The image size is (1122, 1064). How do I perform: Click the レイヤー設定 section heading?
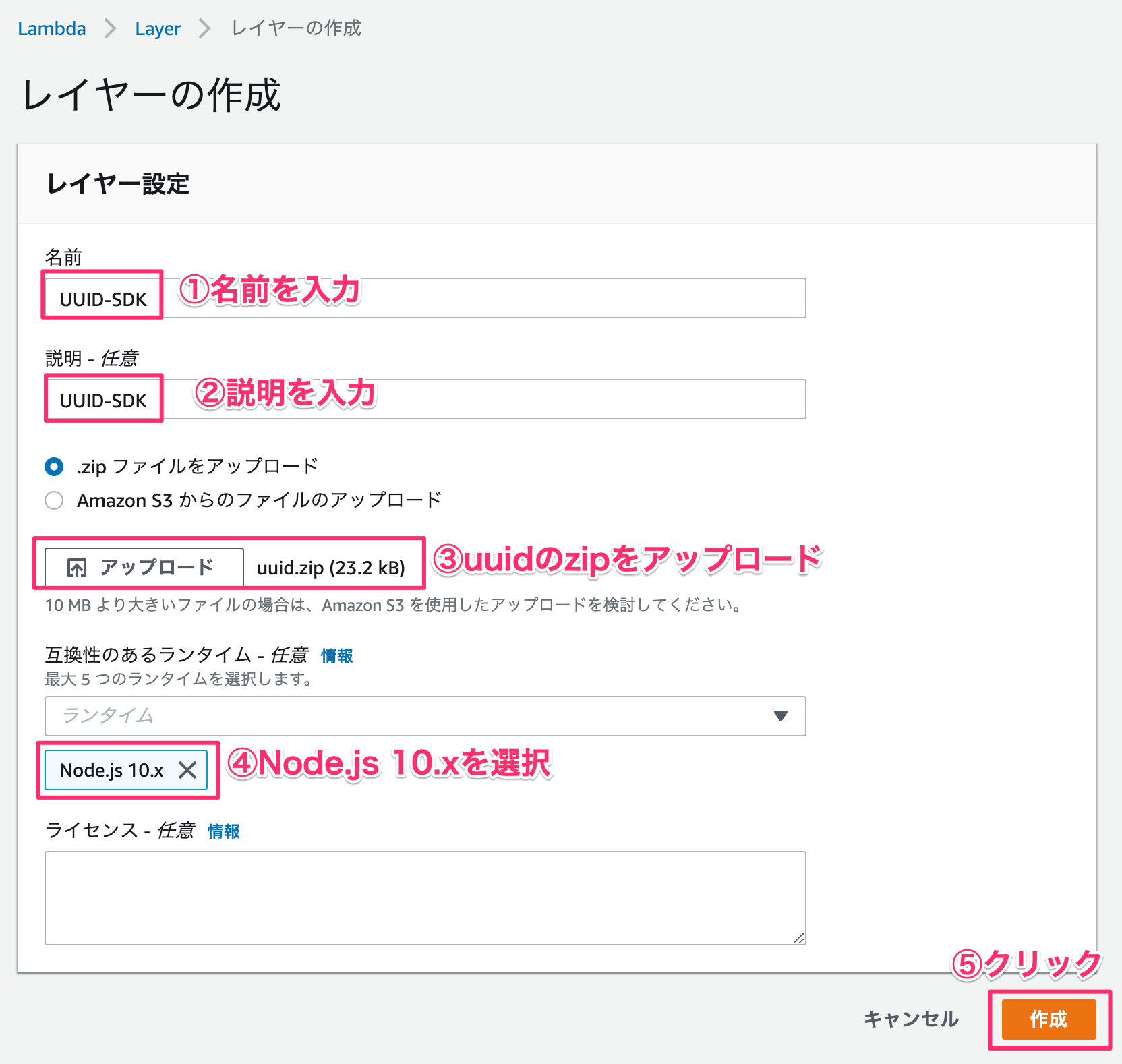click(x=118, y=183)
